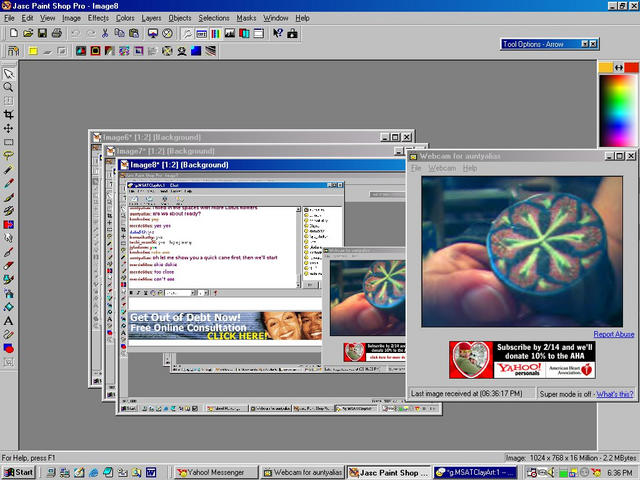640x480 pixels.
Task: Select the Eraser tool
Action: pyautogui.click(x=9, y=266)
